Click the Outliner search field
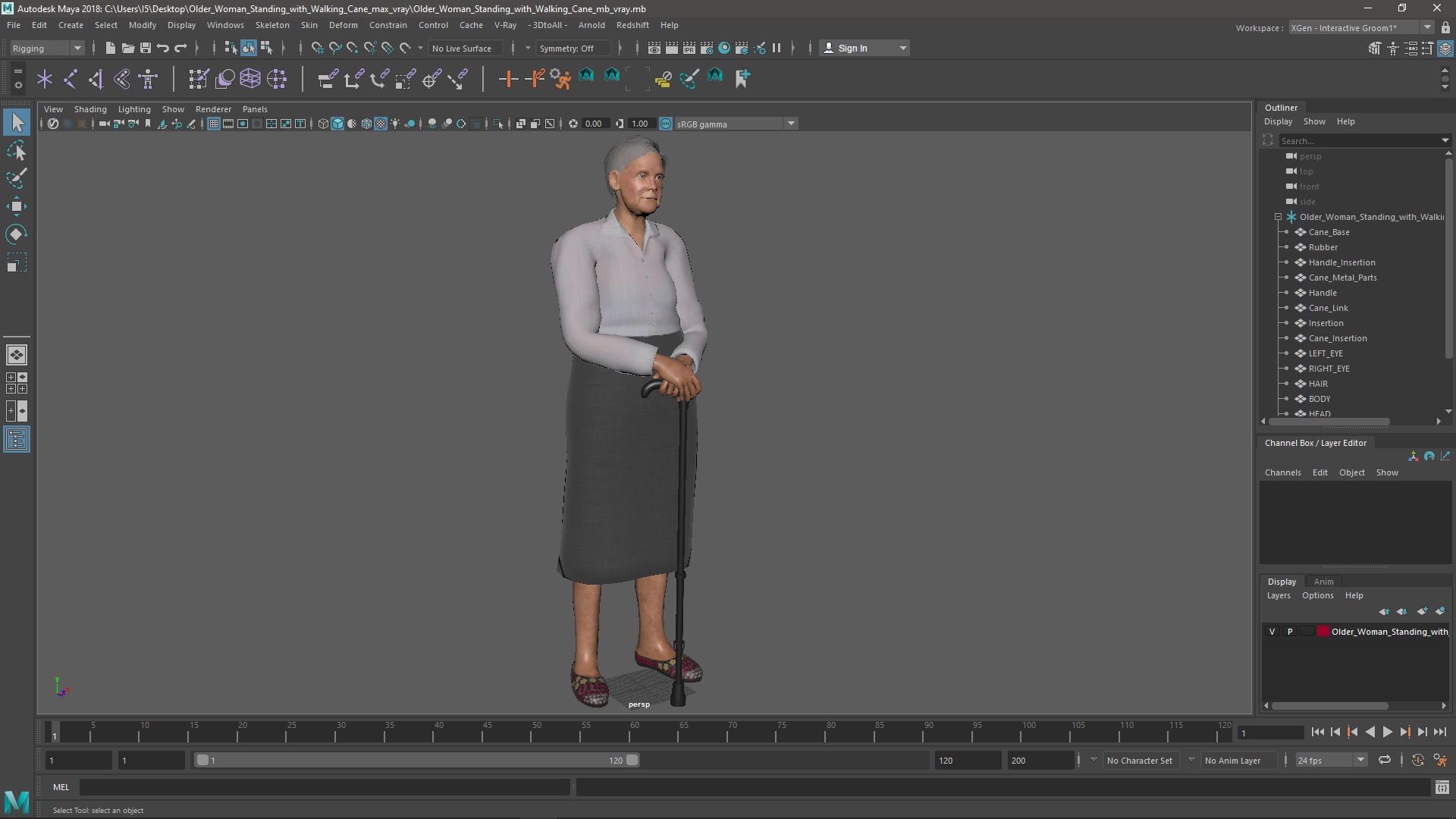This screenshot has height=819, width=1456. pyautogui.click(x=1364, y=140)
